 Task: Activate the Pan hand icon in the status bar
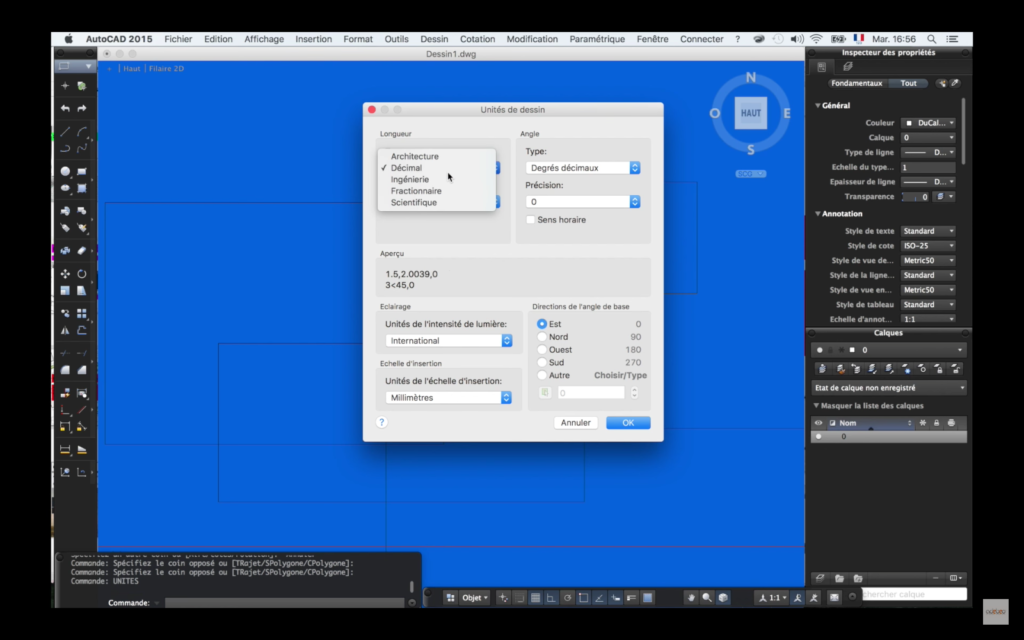689,597
